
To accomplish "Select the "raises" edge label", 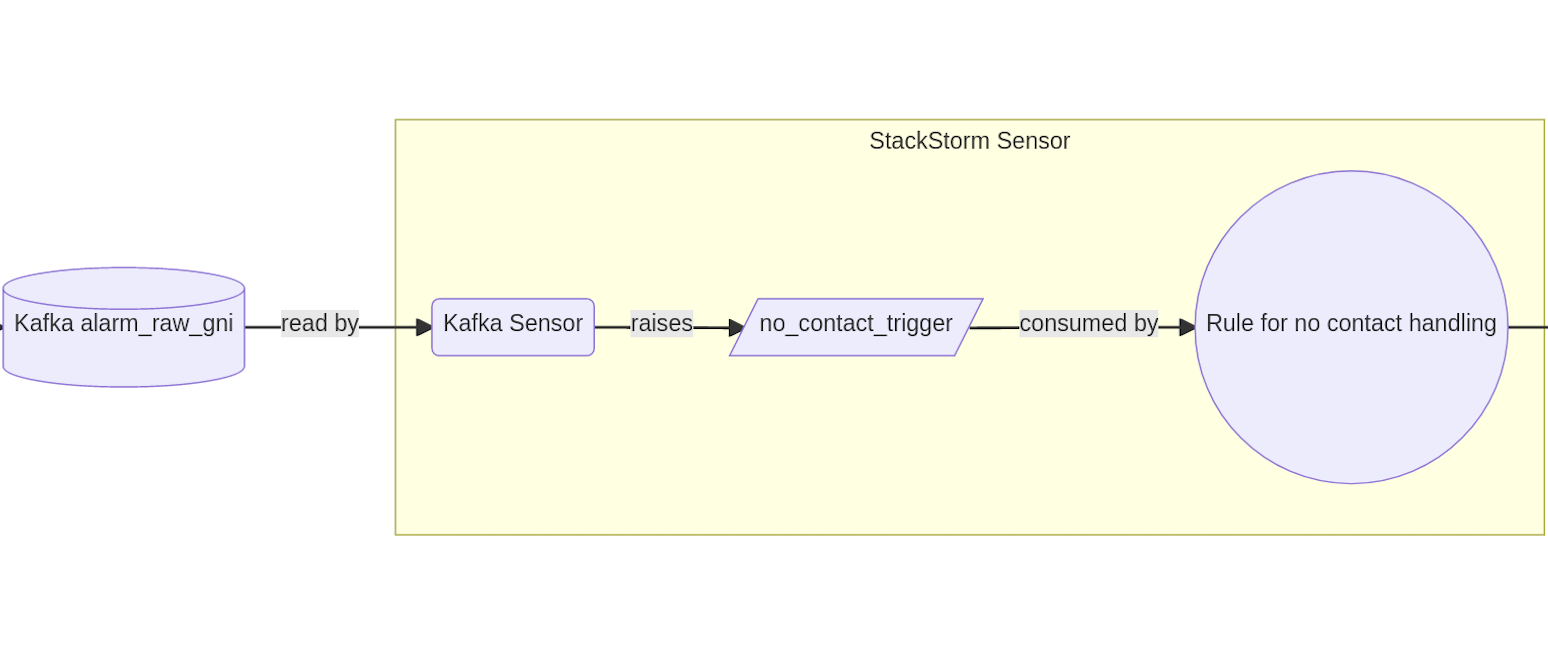I will 661,324.
